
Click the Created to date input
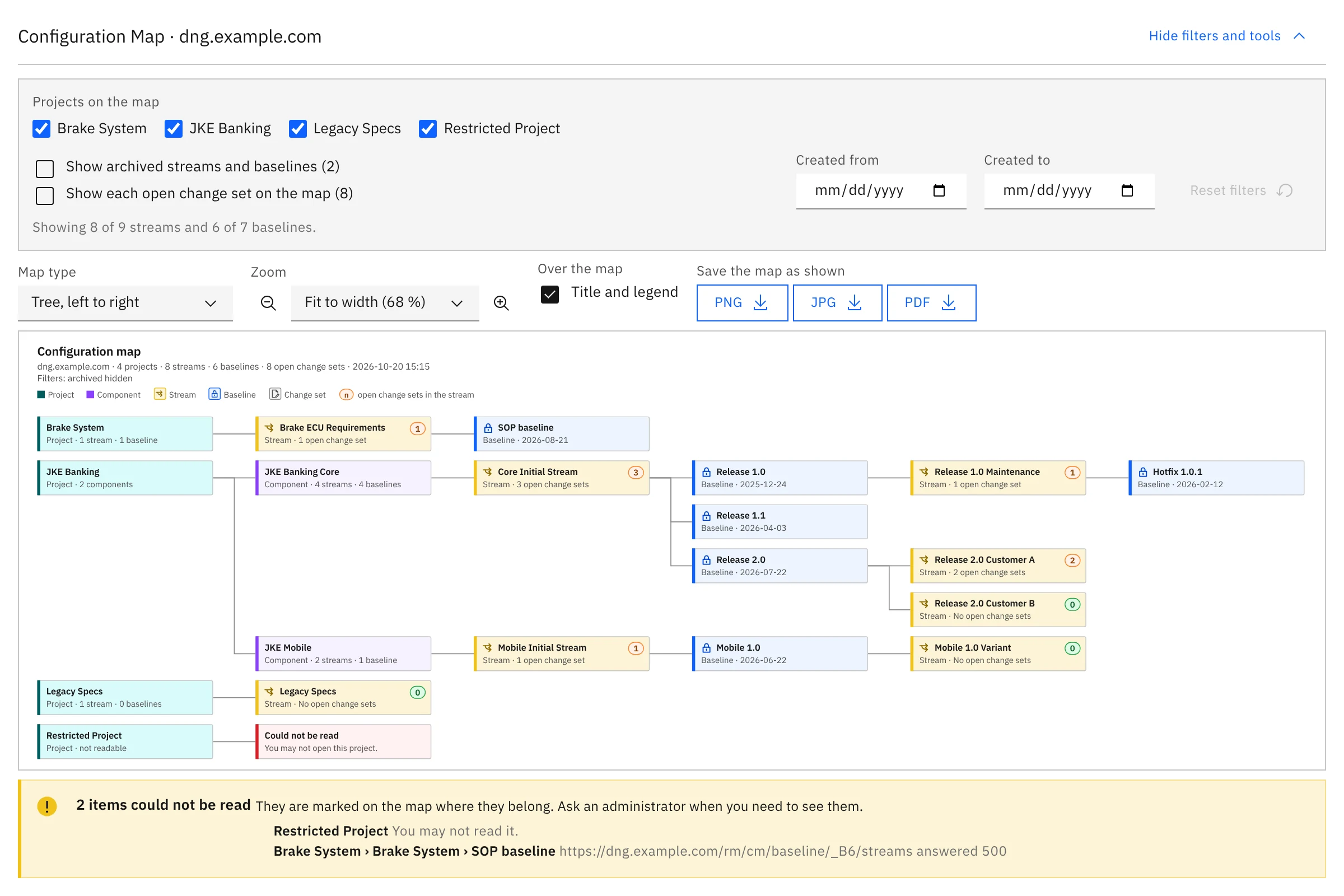tap(1068, 191)
